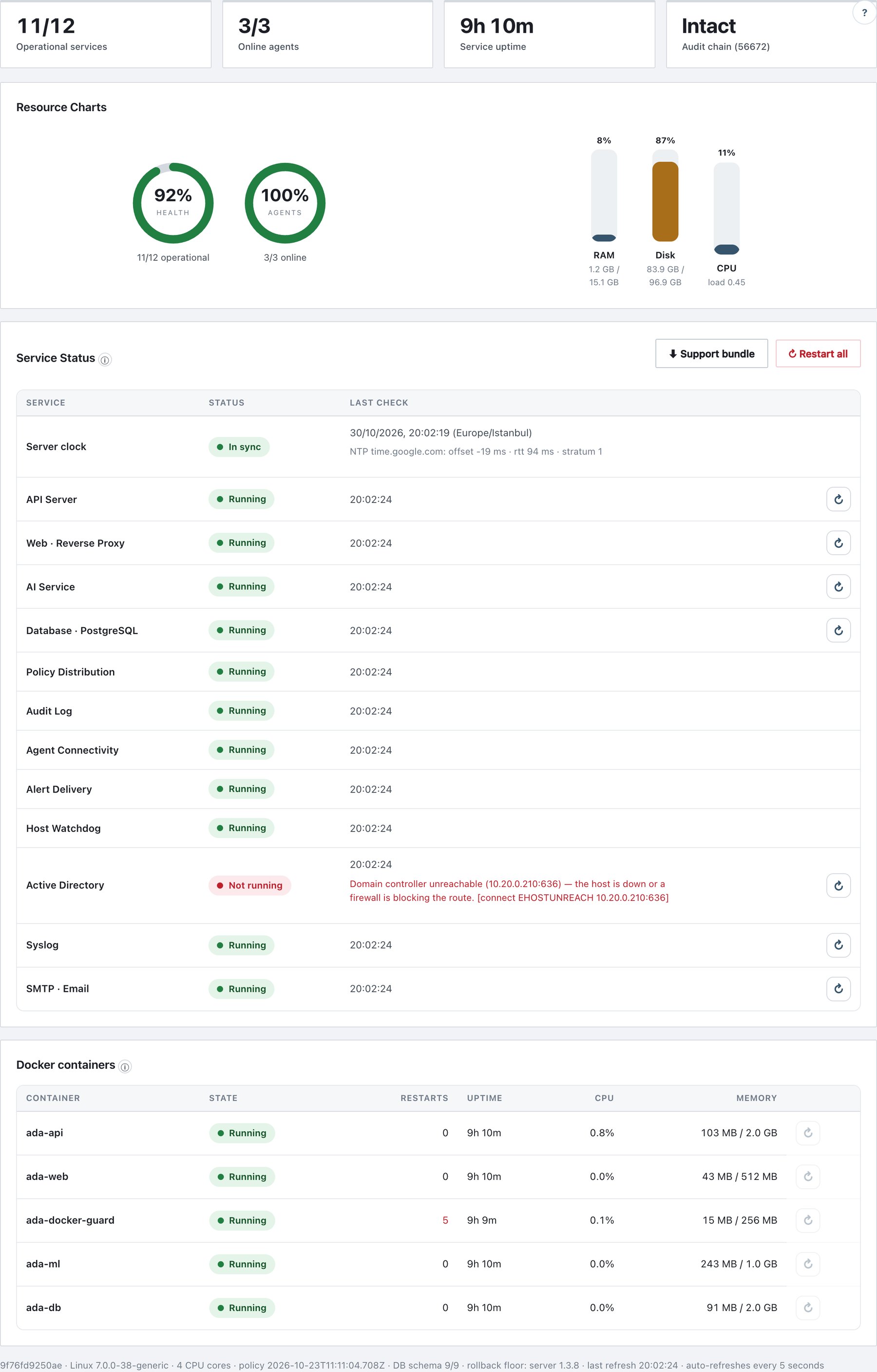Click the RAM usage bar
Image resolution: width=877 pixels, height=1372 pixels.
tap(604, 195)
